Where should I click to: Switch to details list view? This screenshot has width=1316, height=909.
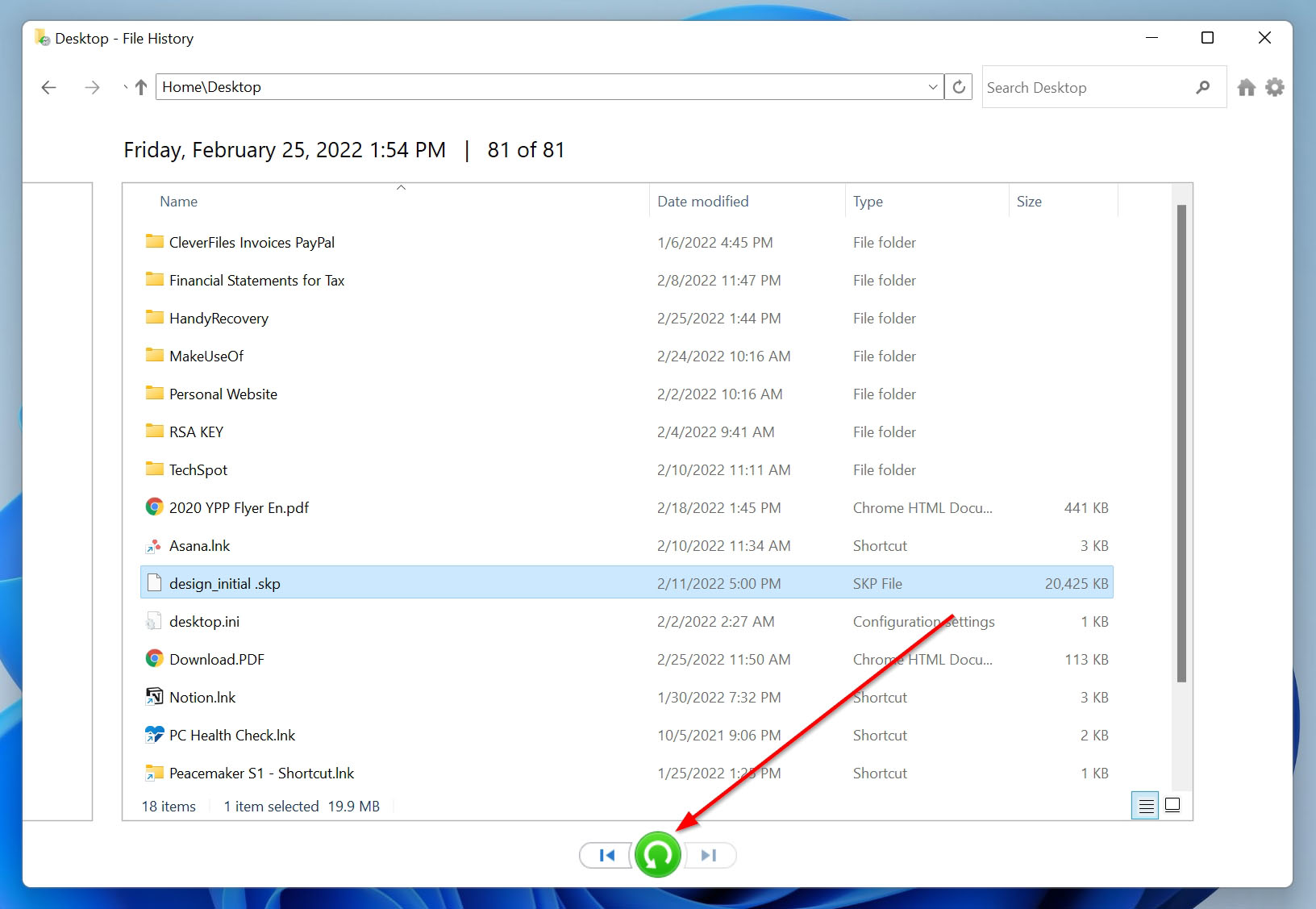pos(1145,804)
